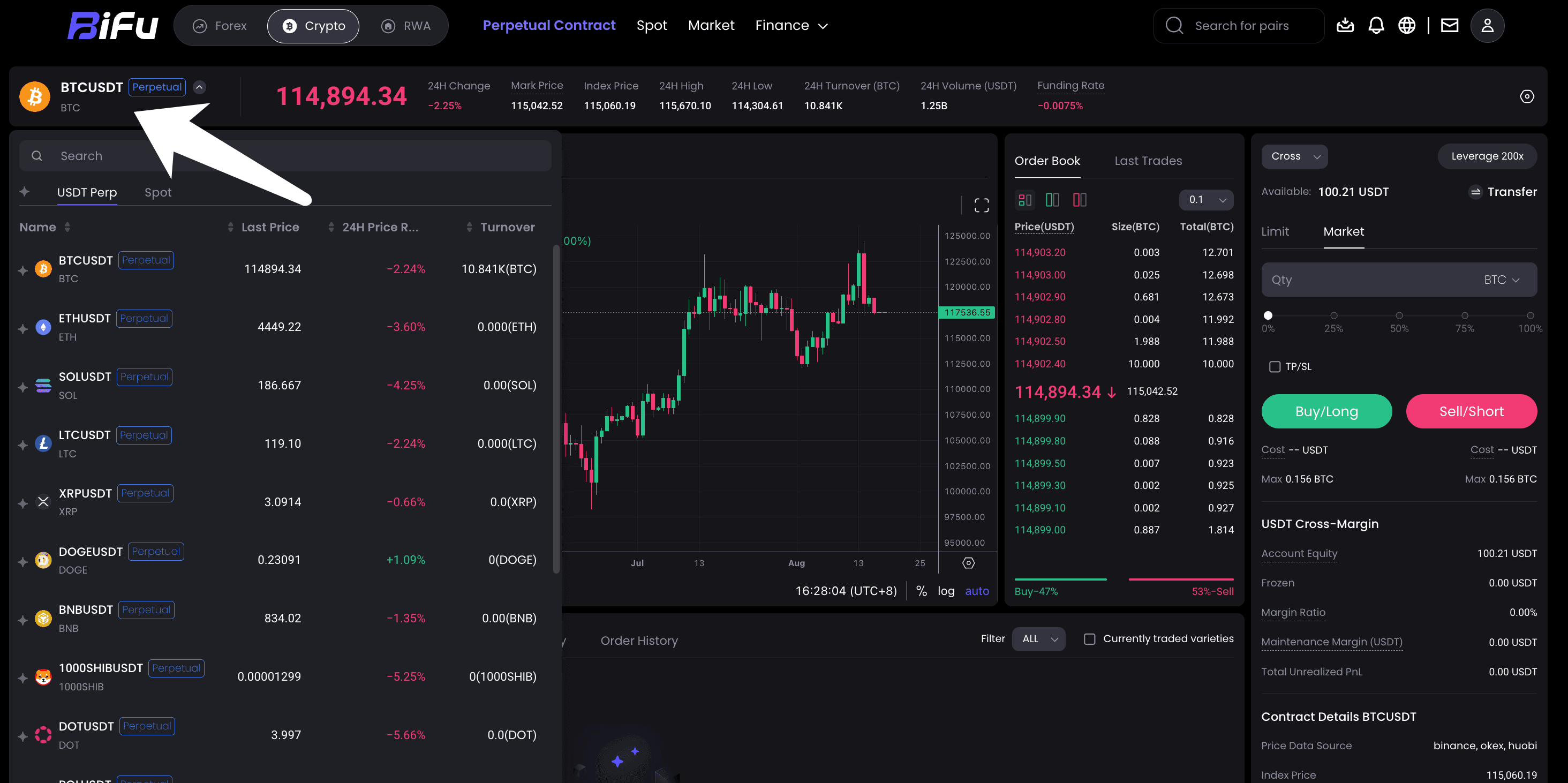Open the 0.1 price grouping dropdown
1568x783 pixels.
[x=1206, y=200]
